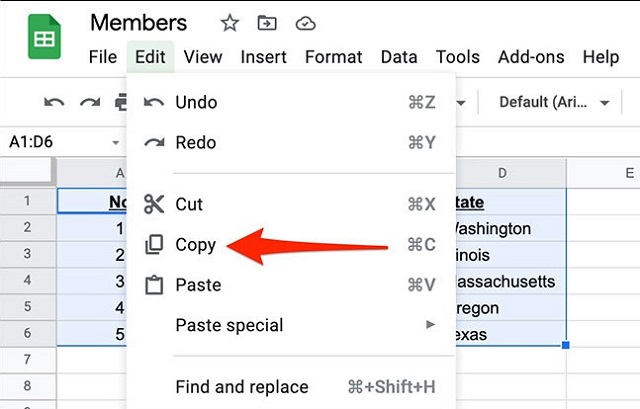Open the name box dropdown arrow
This screenshot has width=640, height=409.
tap(116, 142)
